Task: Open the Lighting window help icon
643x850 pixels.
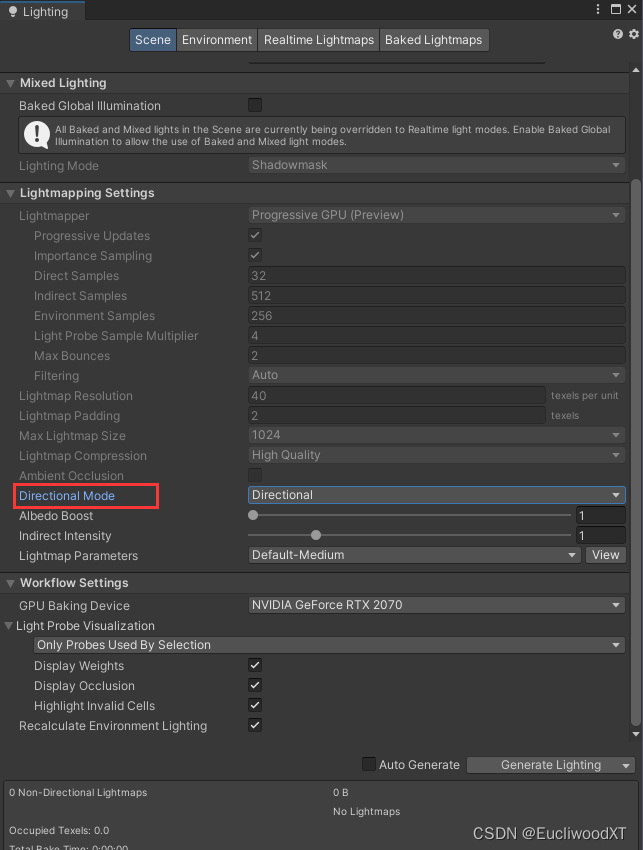Action: point(618,34)
